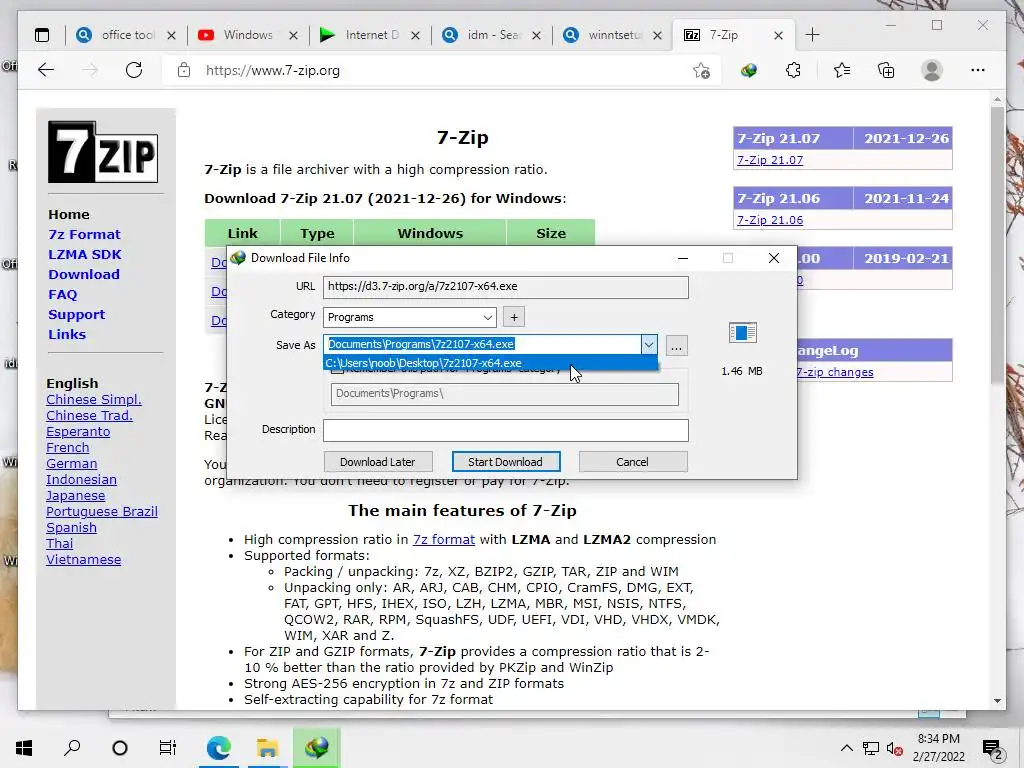The width and height of the screenshot is (1024, 768).
Task: Browse for save location with ellipsis button
Action: 677,346
